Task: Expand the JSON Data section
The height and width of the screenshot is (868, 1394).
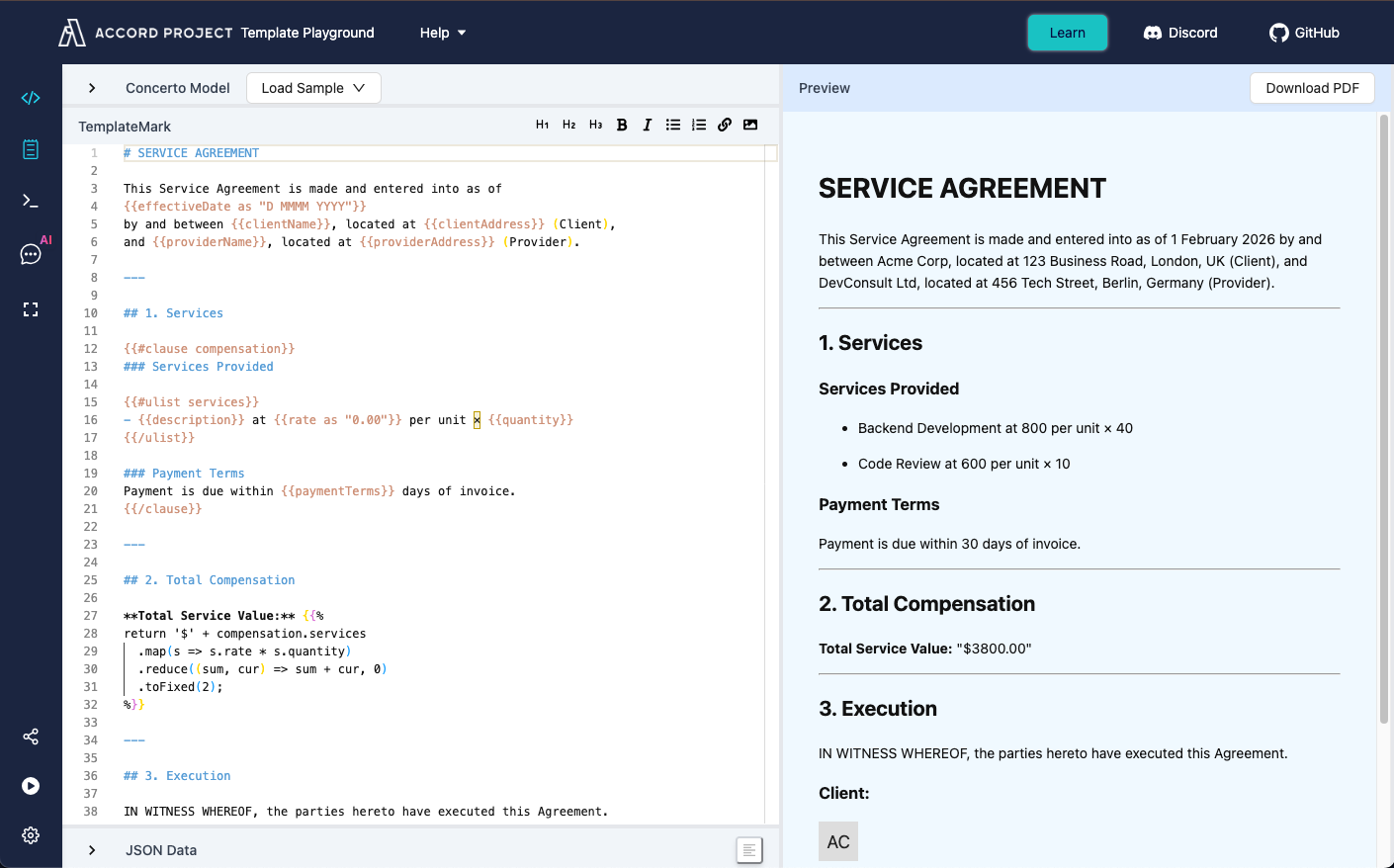Action: tap(92, 849)
